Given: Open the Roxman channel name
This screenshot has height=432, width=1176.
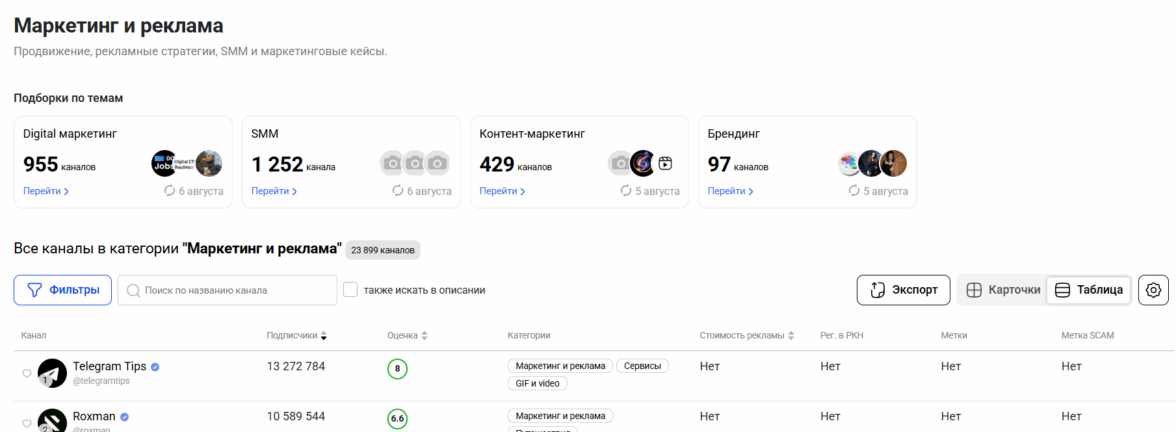Looking at the screenshot, I should [94, 417].
